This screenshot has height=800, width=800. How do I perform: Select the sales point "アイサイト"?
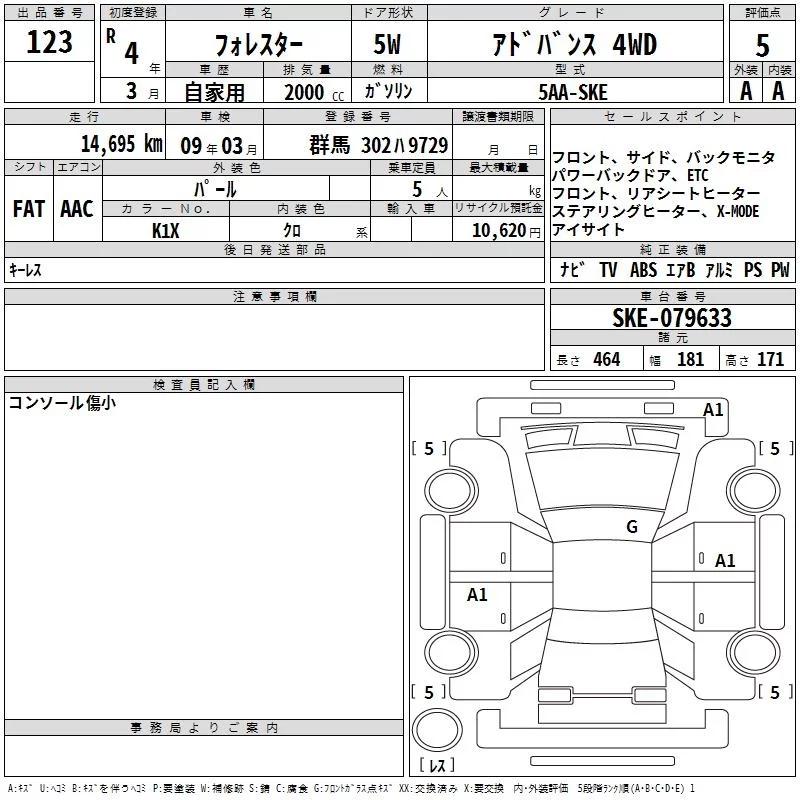tap(588, 230)
